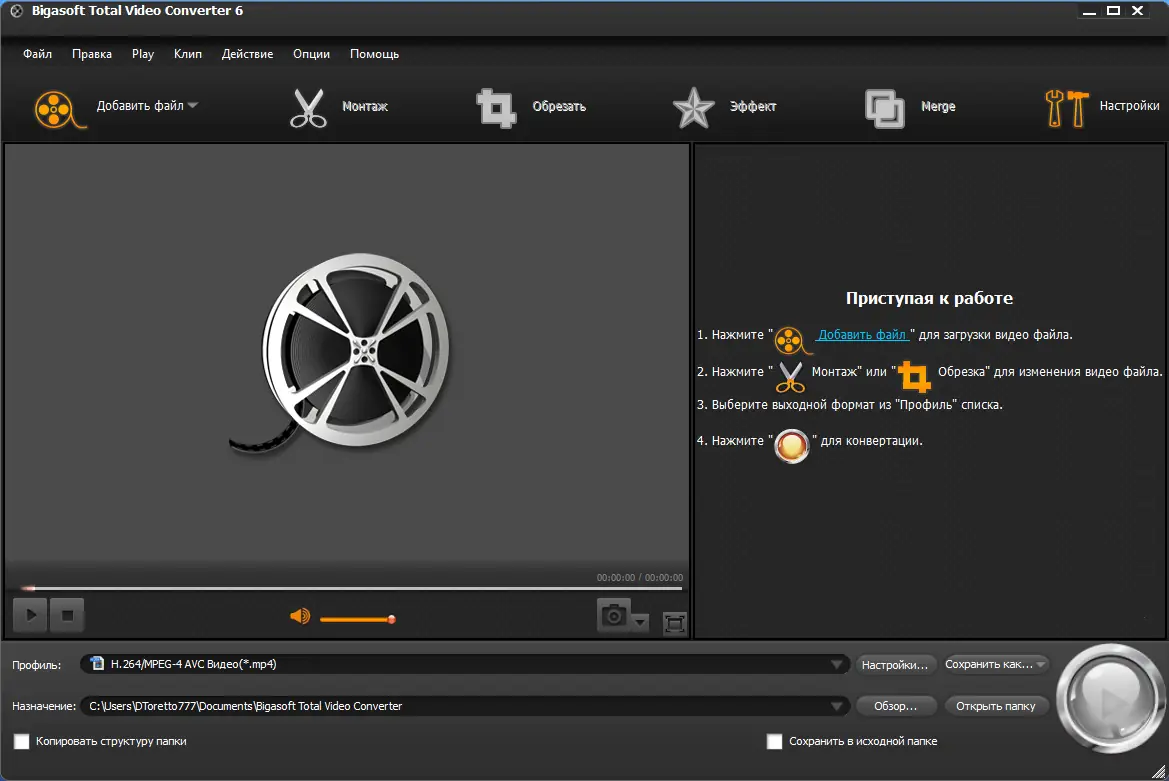Click the Merge icon

coord(884,107)
